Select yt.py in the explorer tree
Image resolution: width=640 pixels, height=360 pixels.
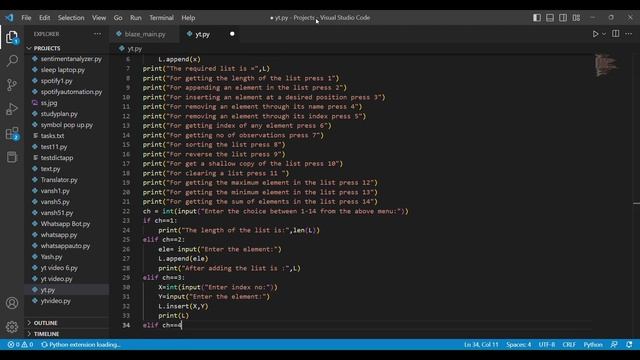click(x=67, y=290)
